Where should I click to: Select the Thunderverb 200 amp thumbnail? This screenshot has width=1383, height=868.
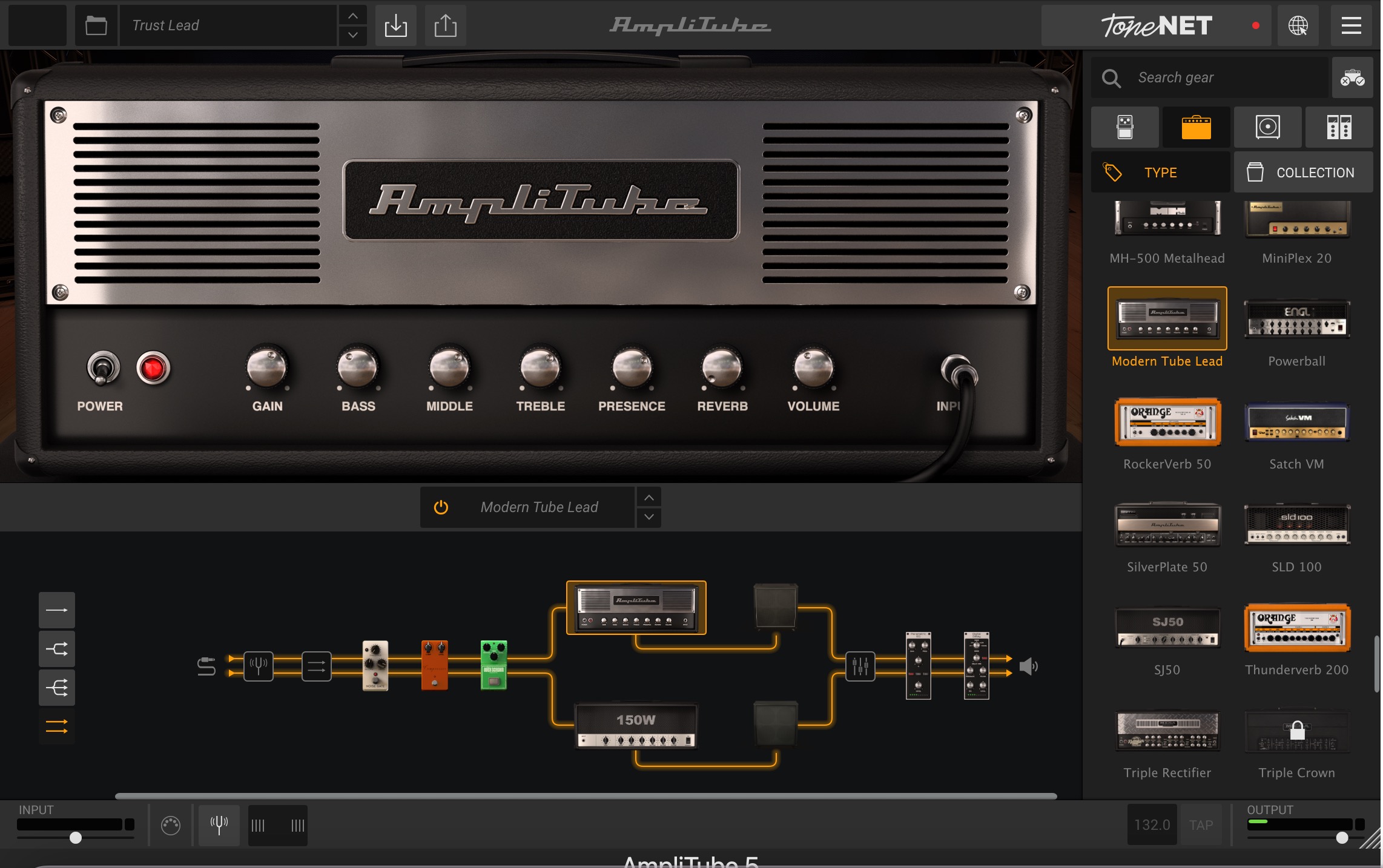[x=1296, y=628]
